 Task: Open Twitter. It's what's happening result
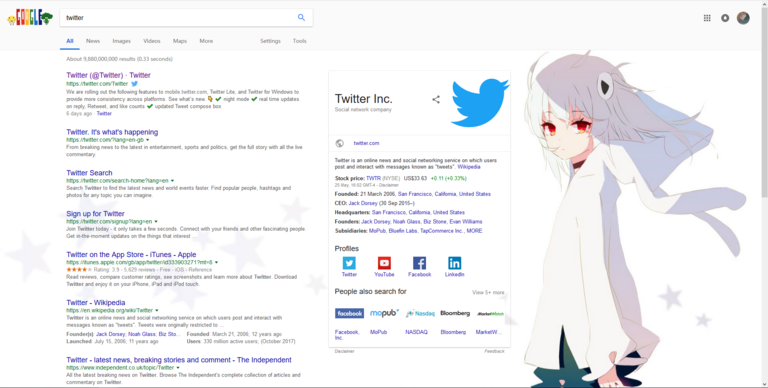tap(112, 132)
